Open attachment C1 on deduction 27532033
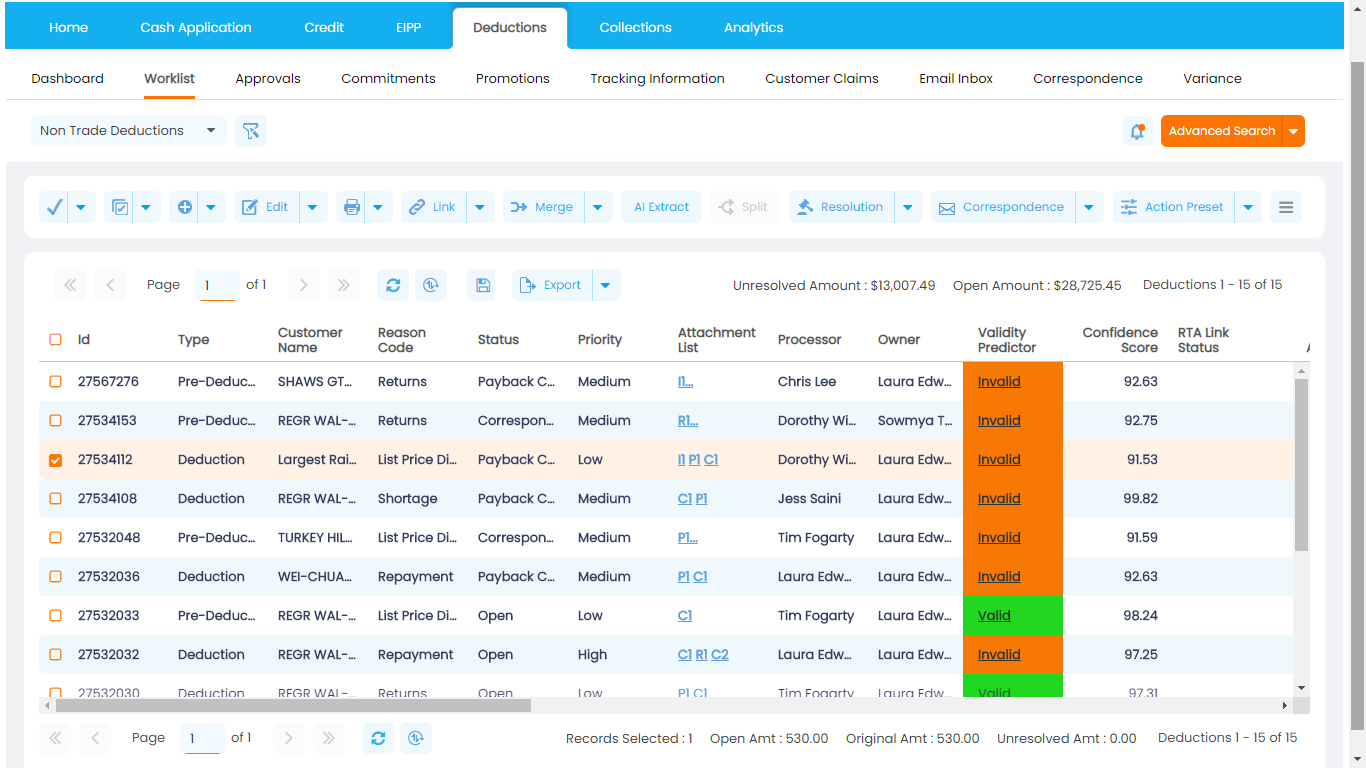1366x768 pixels. pos(684,615)
